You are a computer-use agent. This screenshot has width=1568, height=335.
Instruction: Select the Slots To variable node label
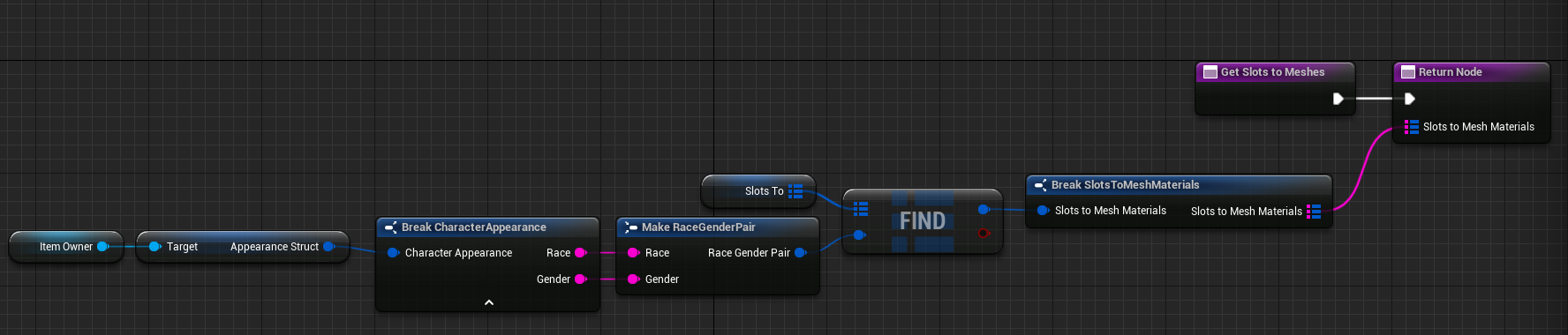764,191
